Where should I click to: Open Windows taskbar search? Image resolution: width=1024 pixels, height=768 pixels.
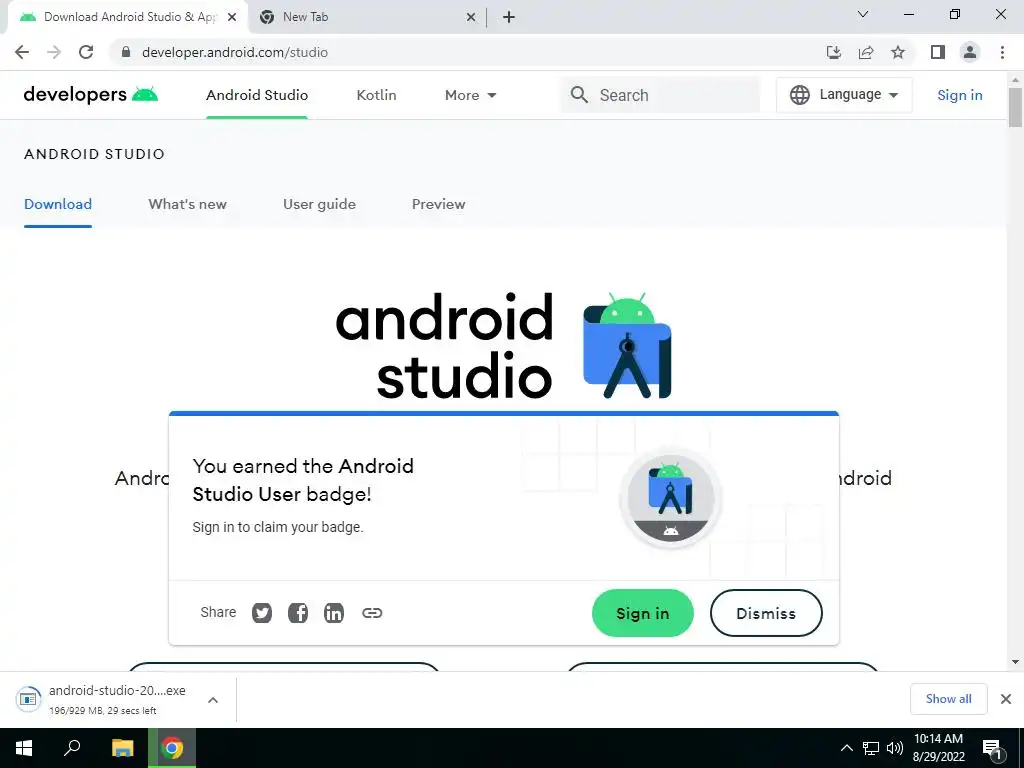72,748
